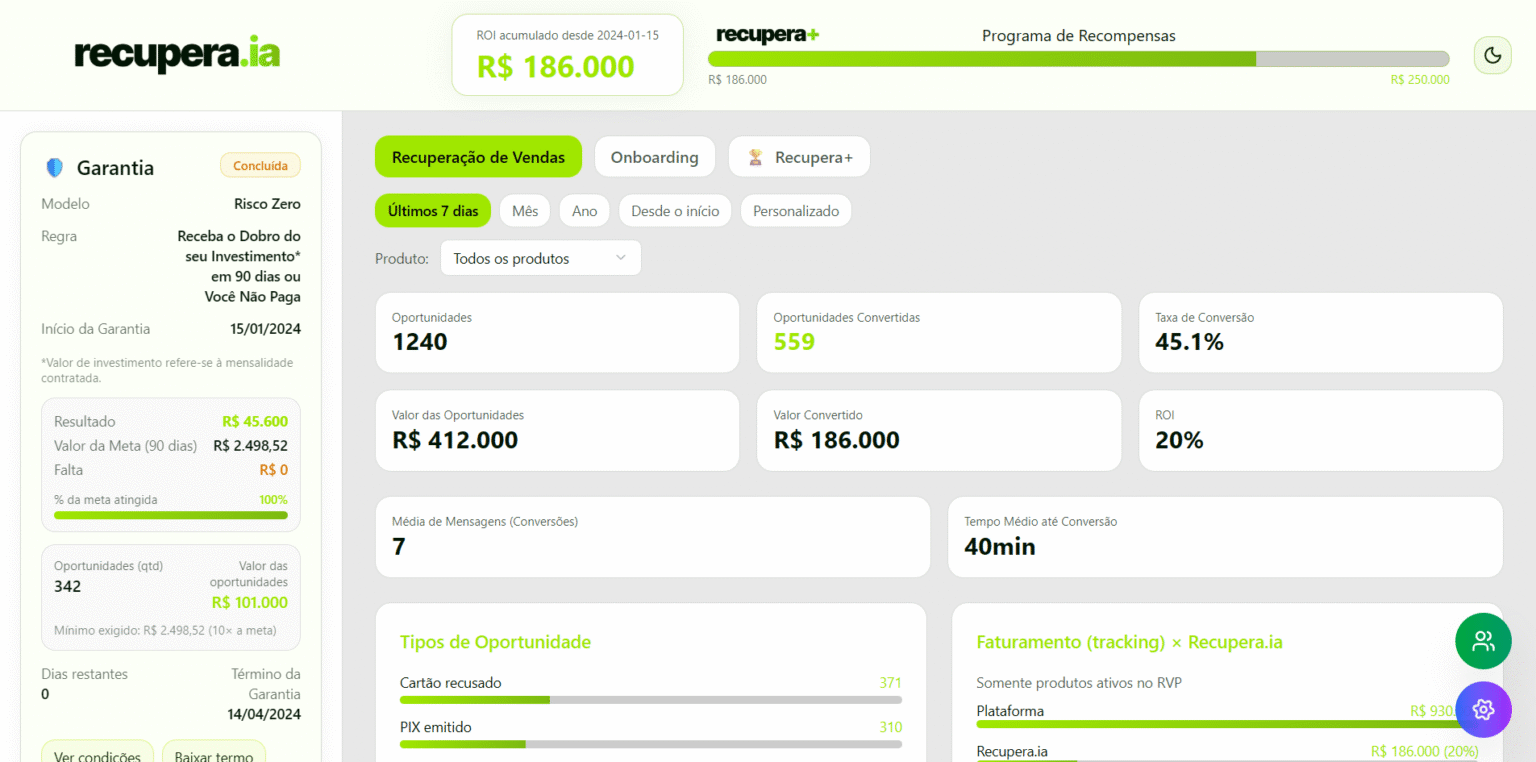This screenshot has height=762, width=1536.
Task: Open the green users floating button
Action: coord(1483,641)
